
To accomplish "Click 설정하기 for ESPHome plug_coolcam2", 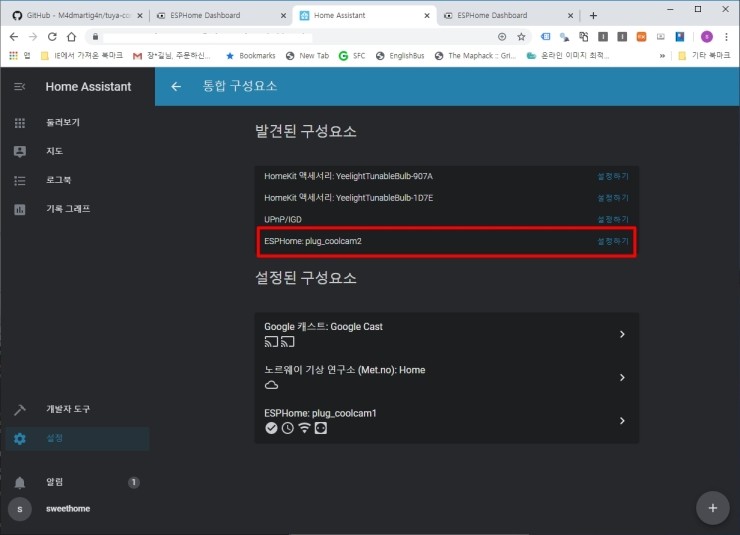I will 613,241.
